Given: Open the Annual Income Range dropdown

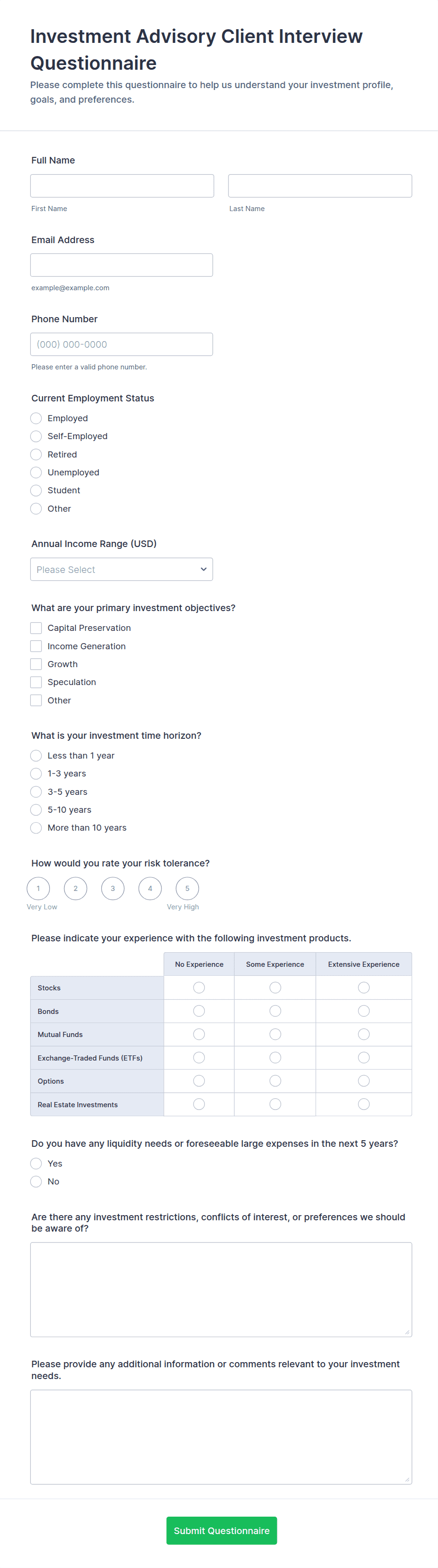Looking at the screenshot, I should tap(122, 569).
